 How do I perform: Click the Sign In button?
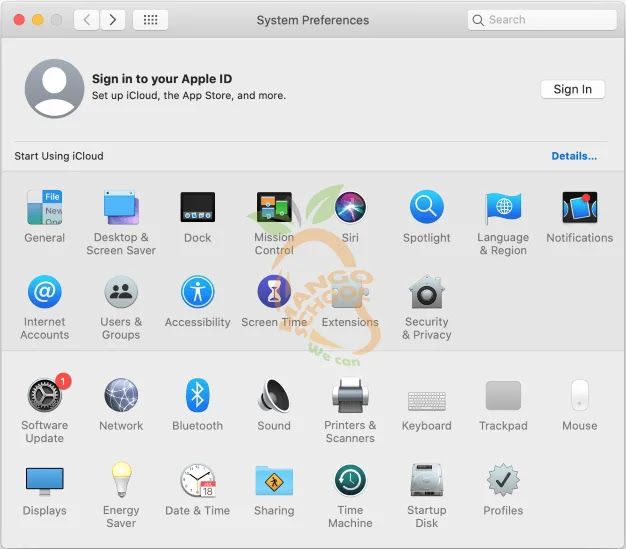click(573, 89)
